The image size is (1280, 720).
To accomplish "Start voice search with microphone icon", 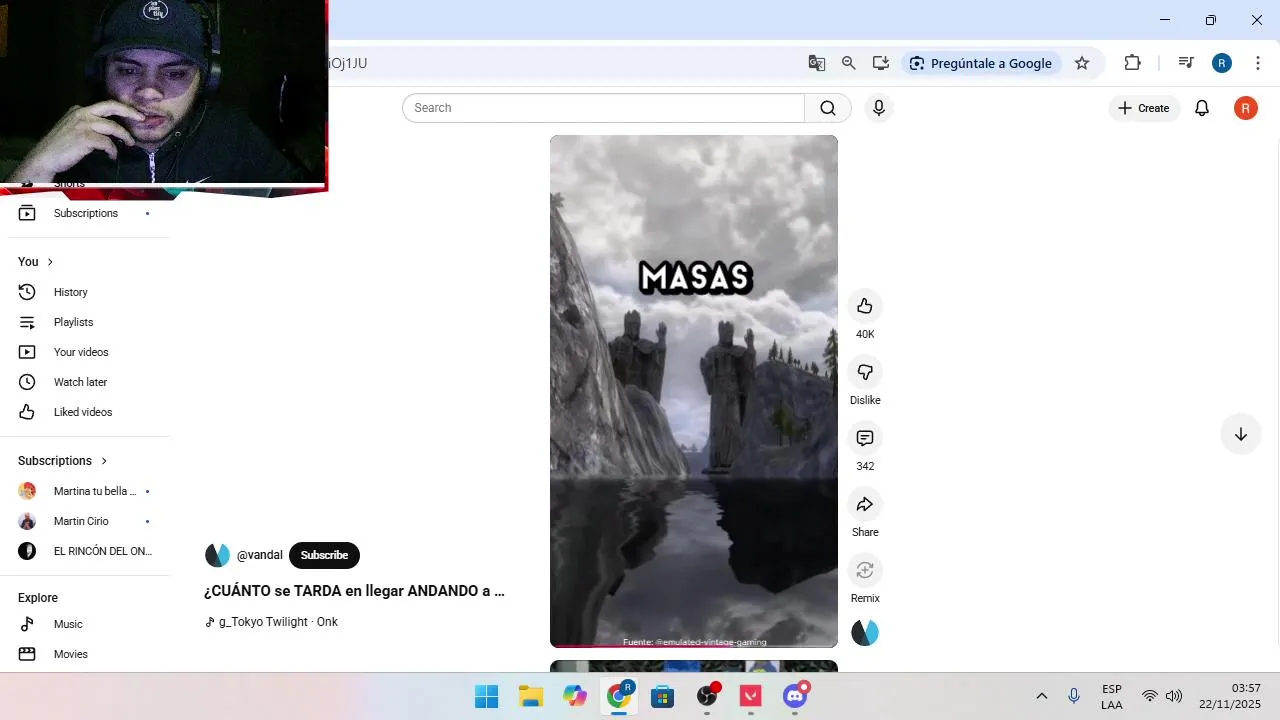I will tap(878, 108).
